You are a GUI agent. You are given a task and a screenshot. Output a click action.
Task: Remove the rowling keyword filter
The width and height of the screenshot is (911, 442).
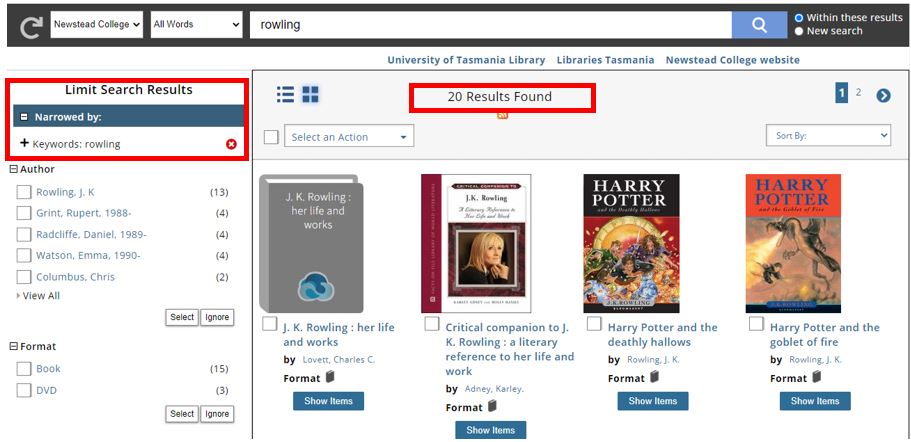(x=231, y=144)
